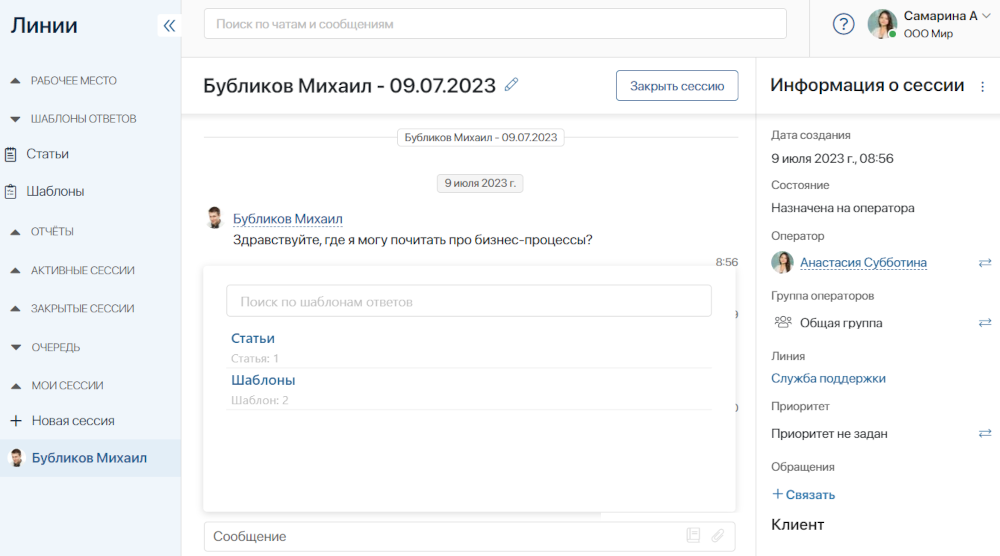Open the session info three-dots menu
Viewport: 1000px width, 556px height.
(x=982, y=87)
